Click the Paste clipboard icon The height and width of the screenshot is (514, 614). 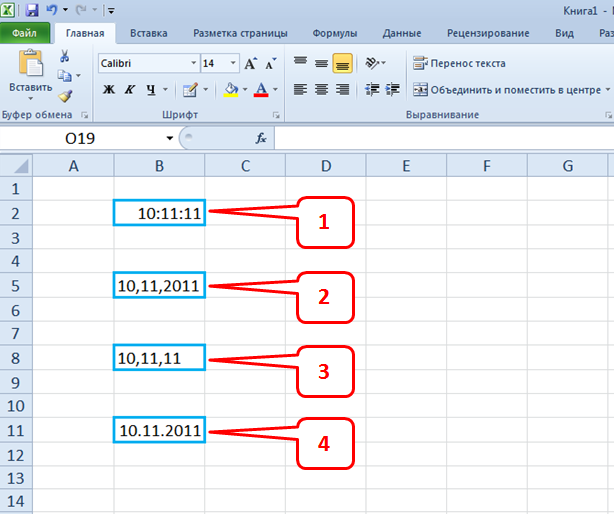[30, 66]
